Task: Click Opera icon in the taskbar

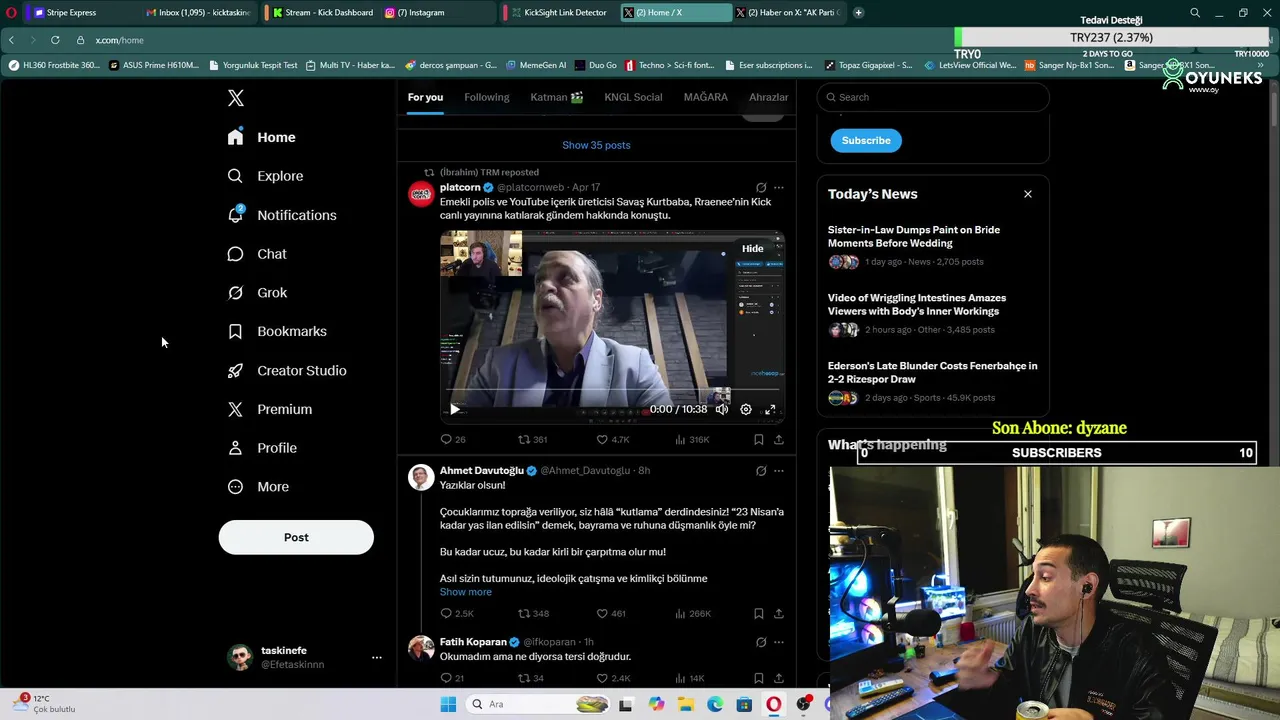Action: click(773, 704)
